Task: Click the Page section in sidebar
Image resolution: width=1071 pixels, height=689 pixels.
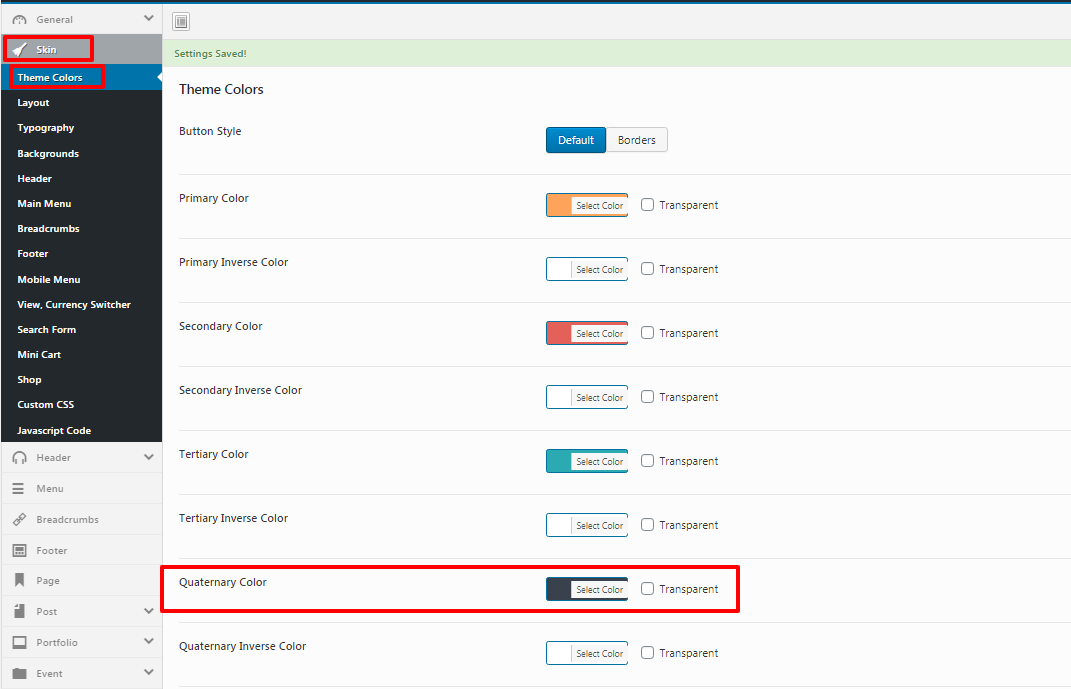Action: tap(81, 580)
